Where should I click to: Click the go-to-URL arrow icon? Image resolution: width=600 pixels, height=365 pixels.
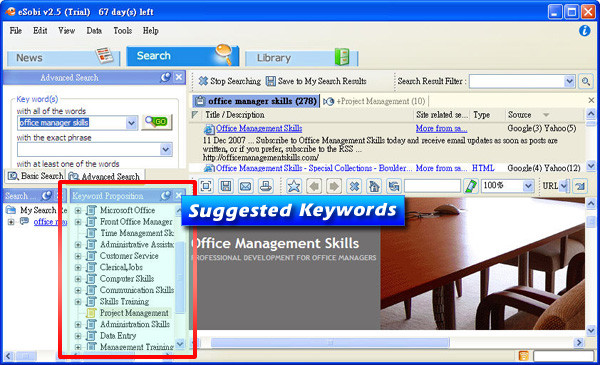(580, 186)
